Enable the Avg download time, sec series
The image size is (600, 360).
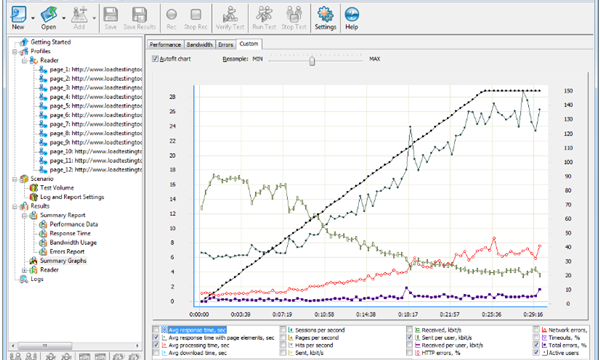pyautogui.click(x=156, y=353)
